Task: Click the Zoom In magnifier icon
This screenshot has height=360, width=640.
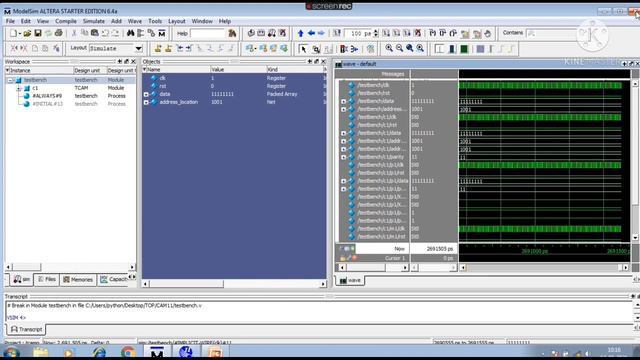Action: tap(389, 49)
